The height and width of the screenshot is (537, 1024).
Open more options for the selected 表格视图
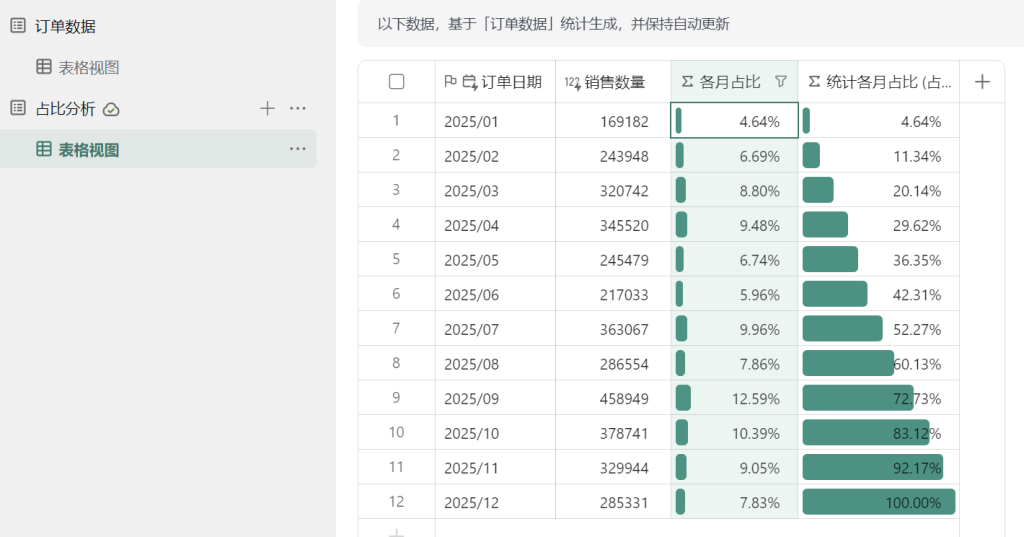[x=298, y=149]
